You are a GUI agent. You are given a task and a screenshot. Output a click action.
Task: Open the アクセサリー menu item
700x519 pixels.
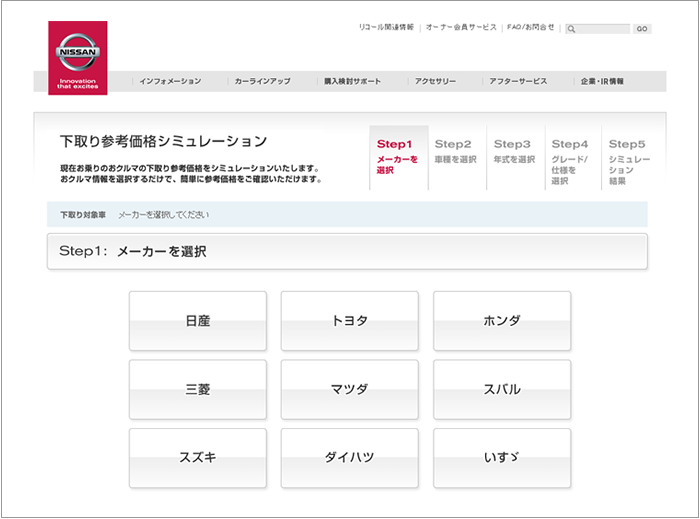coord(436,81)
